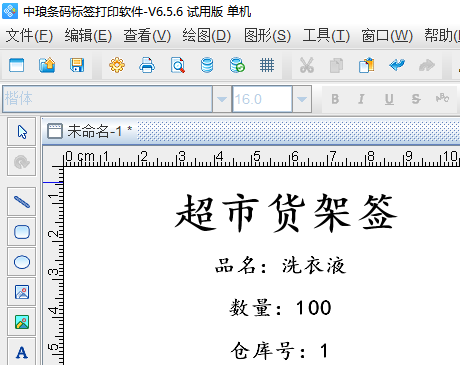
Task: Open the database settings cylinder icon
Action: pyautogui.click(x=207, y=65)
